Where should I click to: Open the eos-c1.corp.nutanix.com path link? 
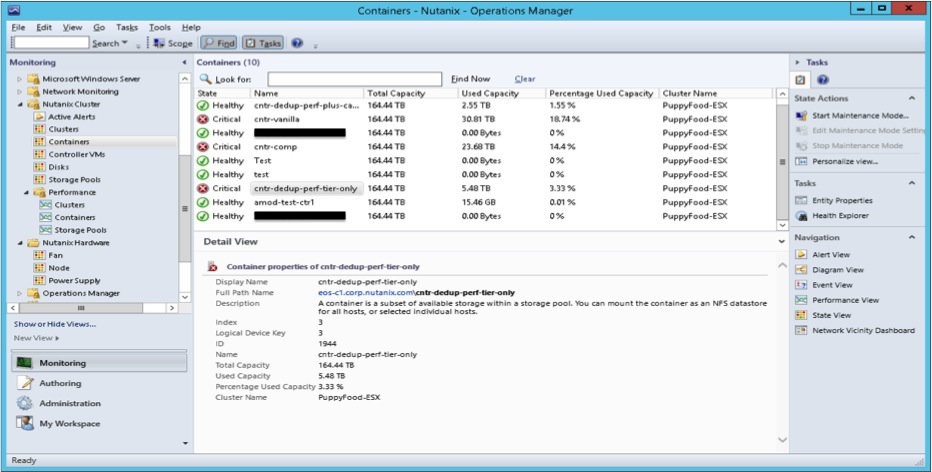(x=366, y=292)
